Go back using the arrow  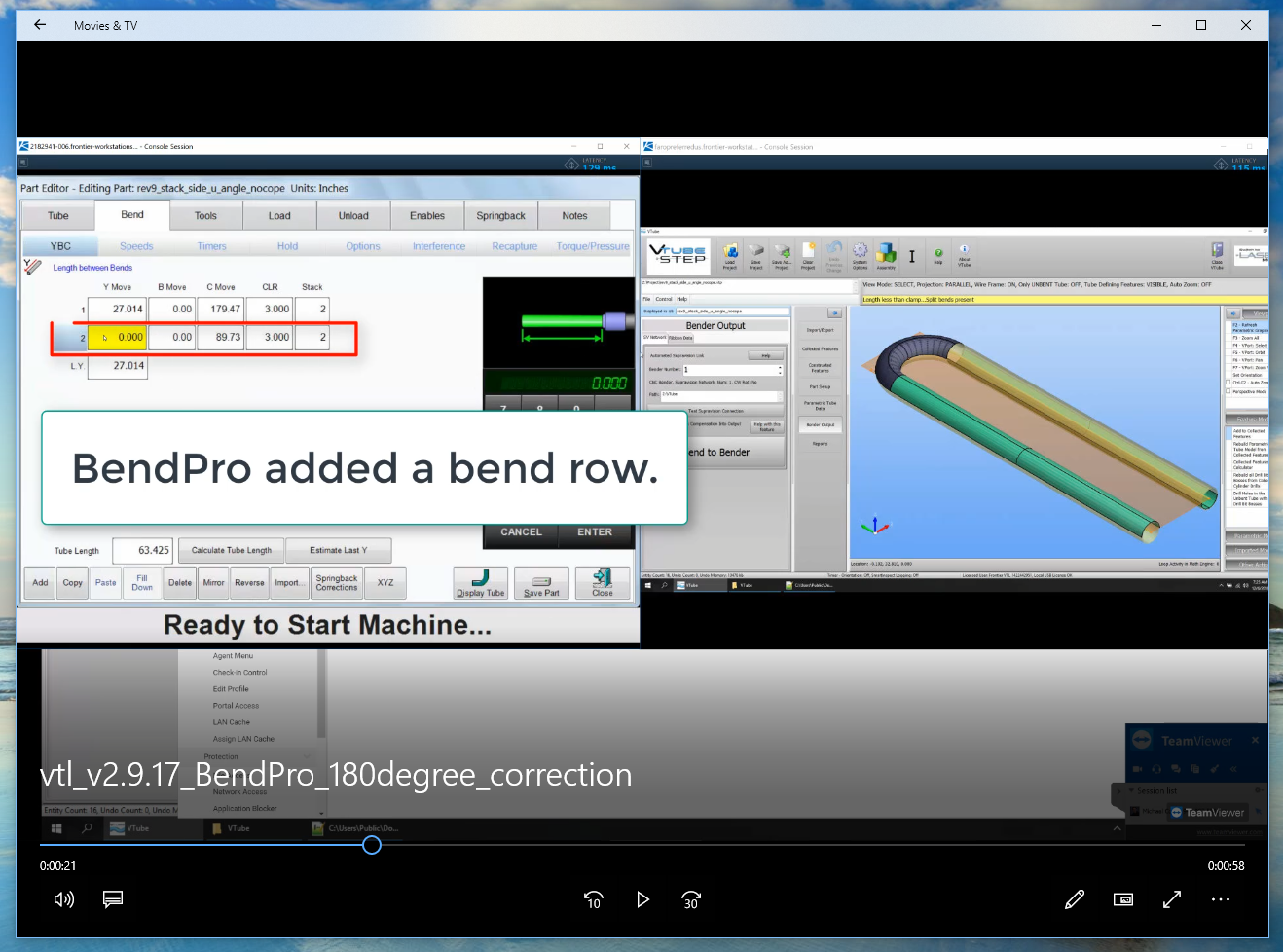click(40, 25)
